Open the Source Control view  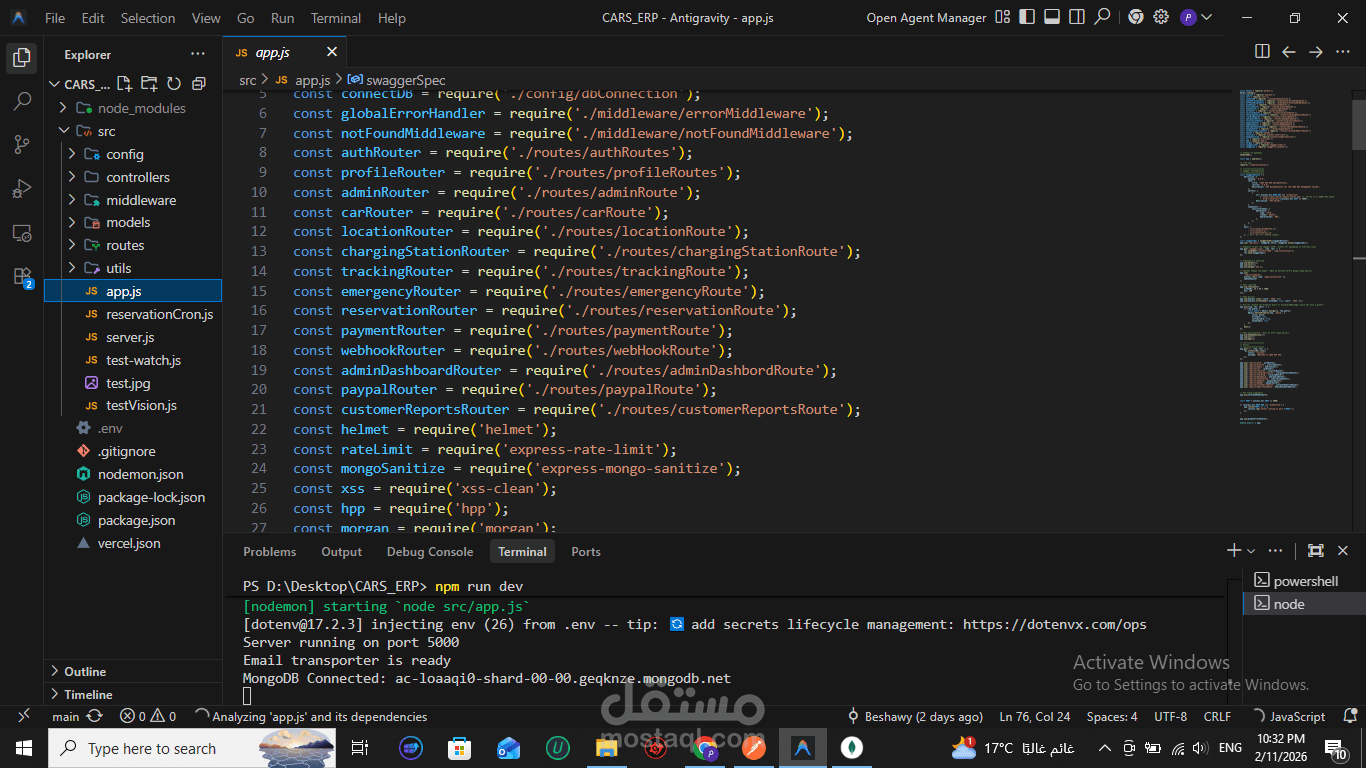click(x=21, y=145)
